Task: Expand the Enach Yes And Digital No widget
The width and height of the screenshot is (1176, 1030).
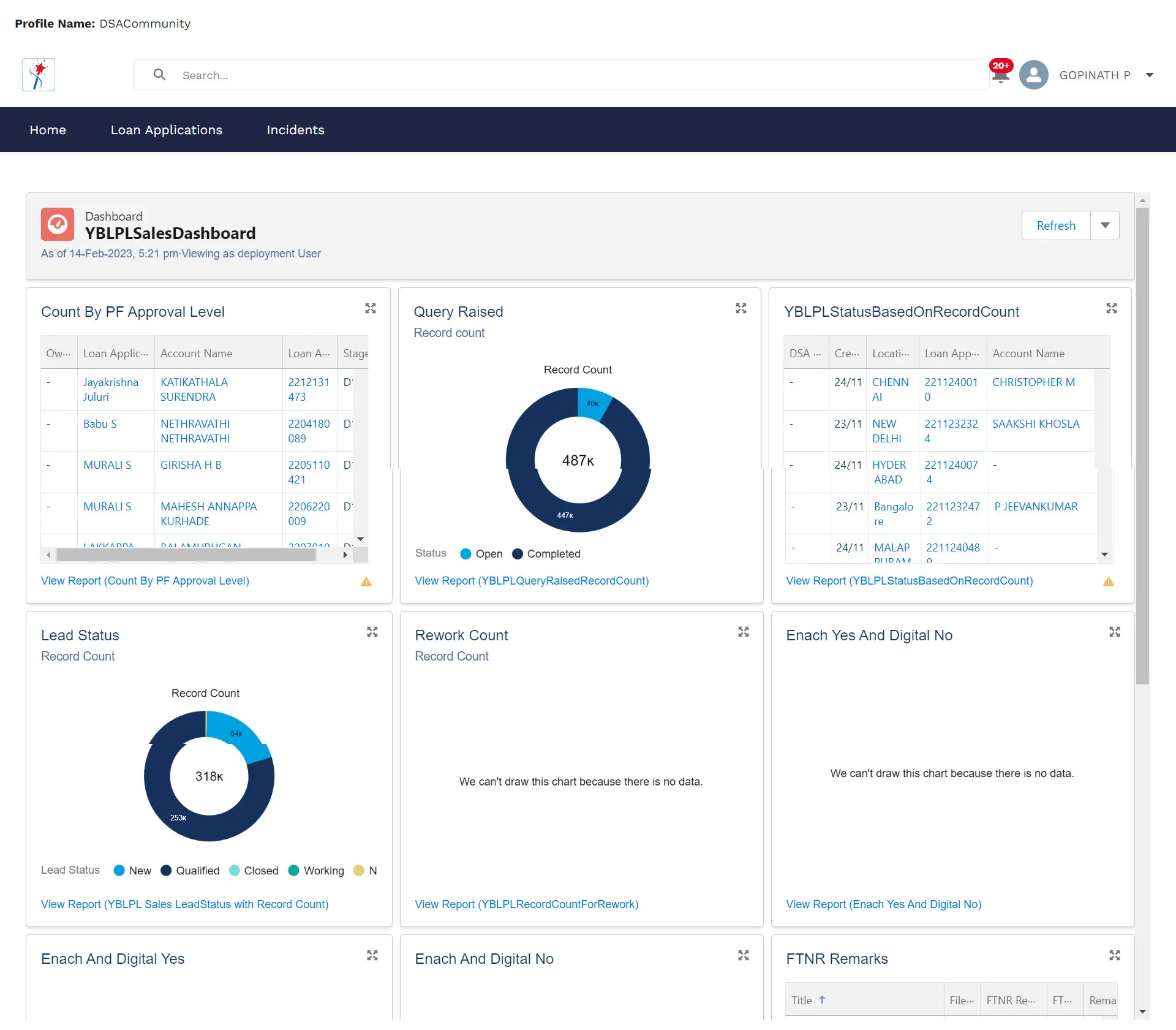Action: click(1115, 632)
